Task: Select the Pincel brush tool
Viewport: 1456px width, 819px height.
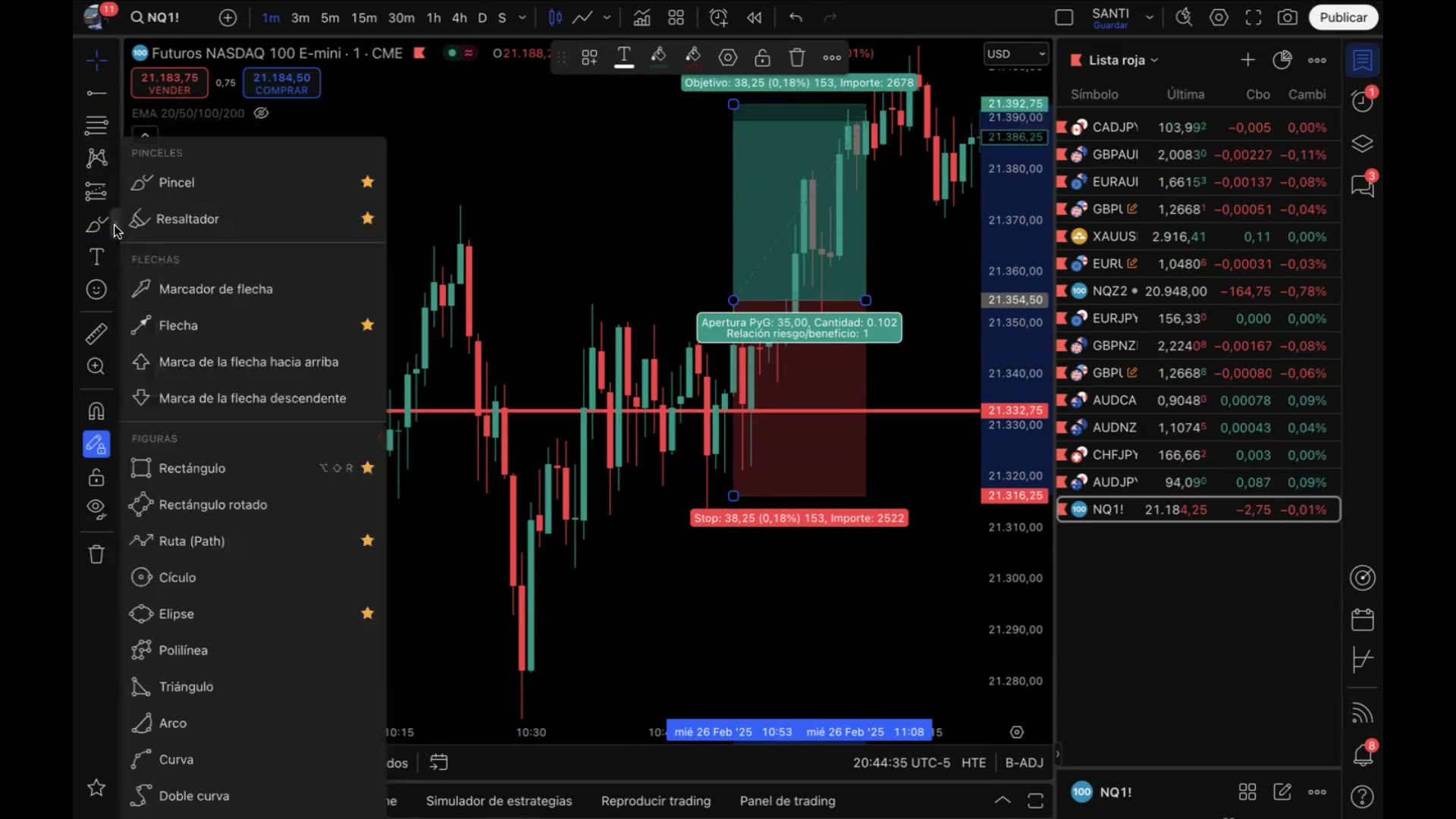Action: [176, 183]
